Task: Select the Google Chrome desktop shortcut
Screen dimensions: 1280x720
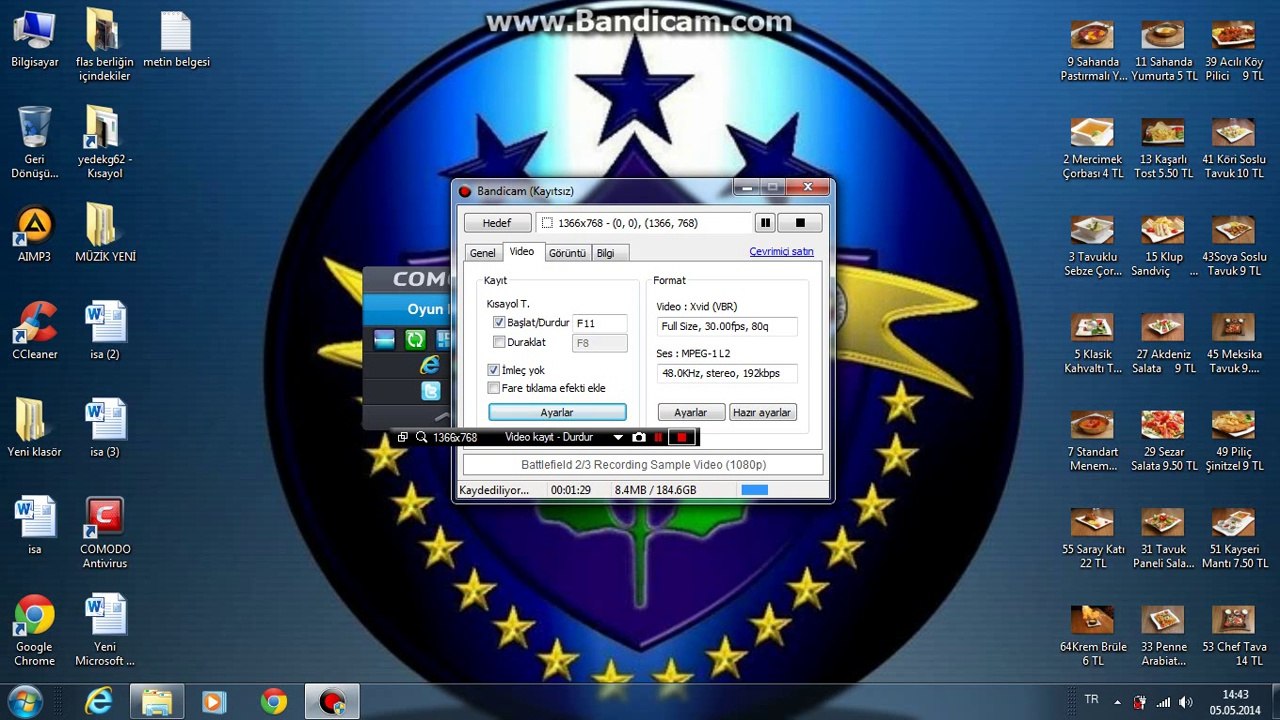Action: tap(35, 631)
